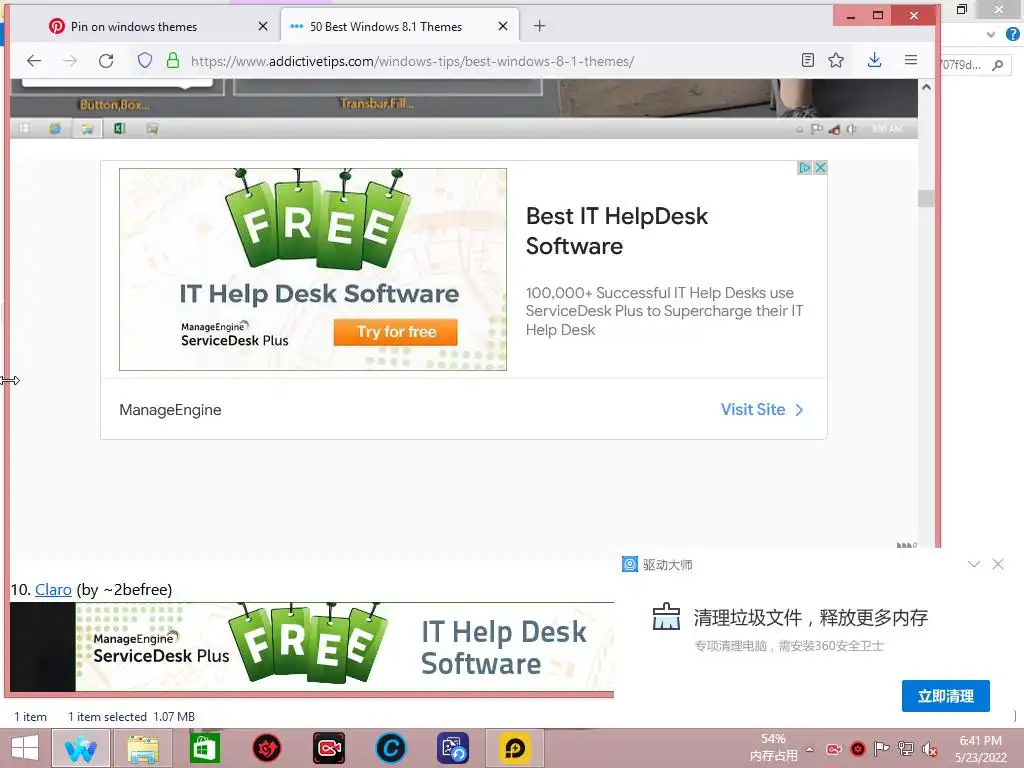Click the cleaning broom icon in popup
Screen dimensions: 1024x768
[x=666, y=616]
